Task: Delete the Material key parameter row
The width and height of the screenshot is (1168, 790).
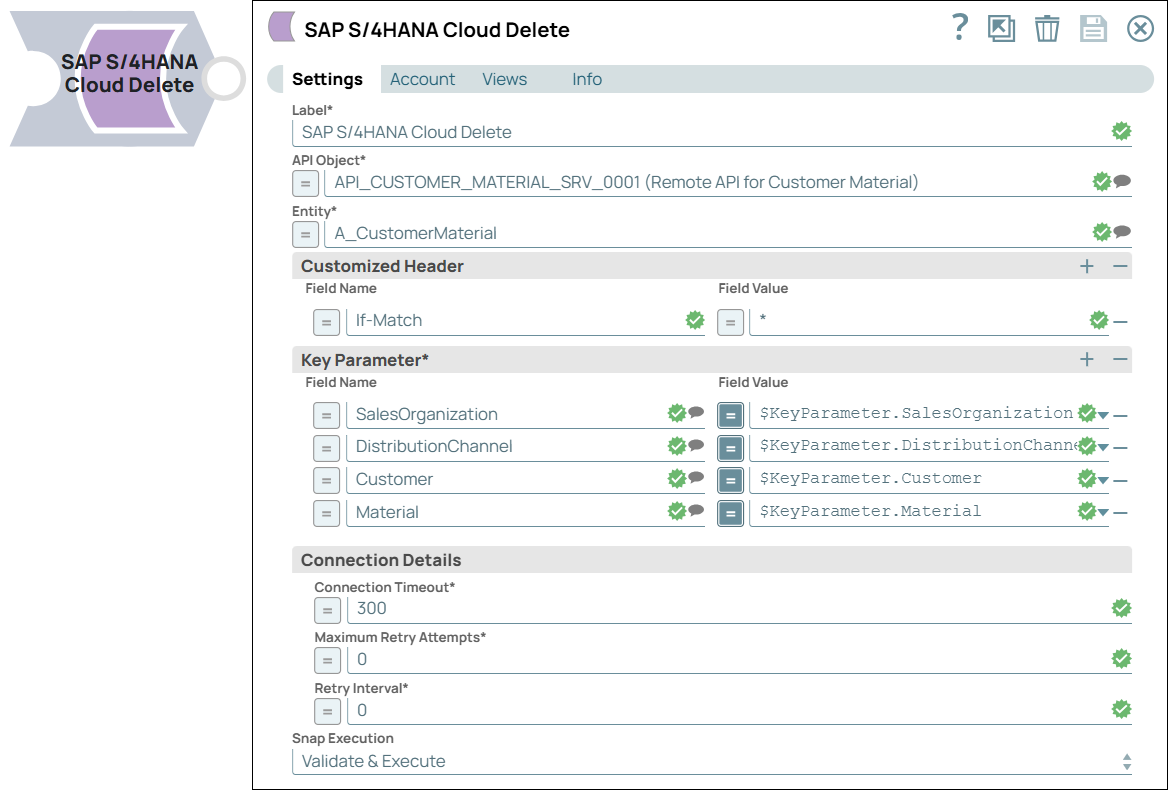Action: click(1120, 512)
